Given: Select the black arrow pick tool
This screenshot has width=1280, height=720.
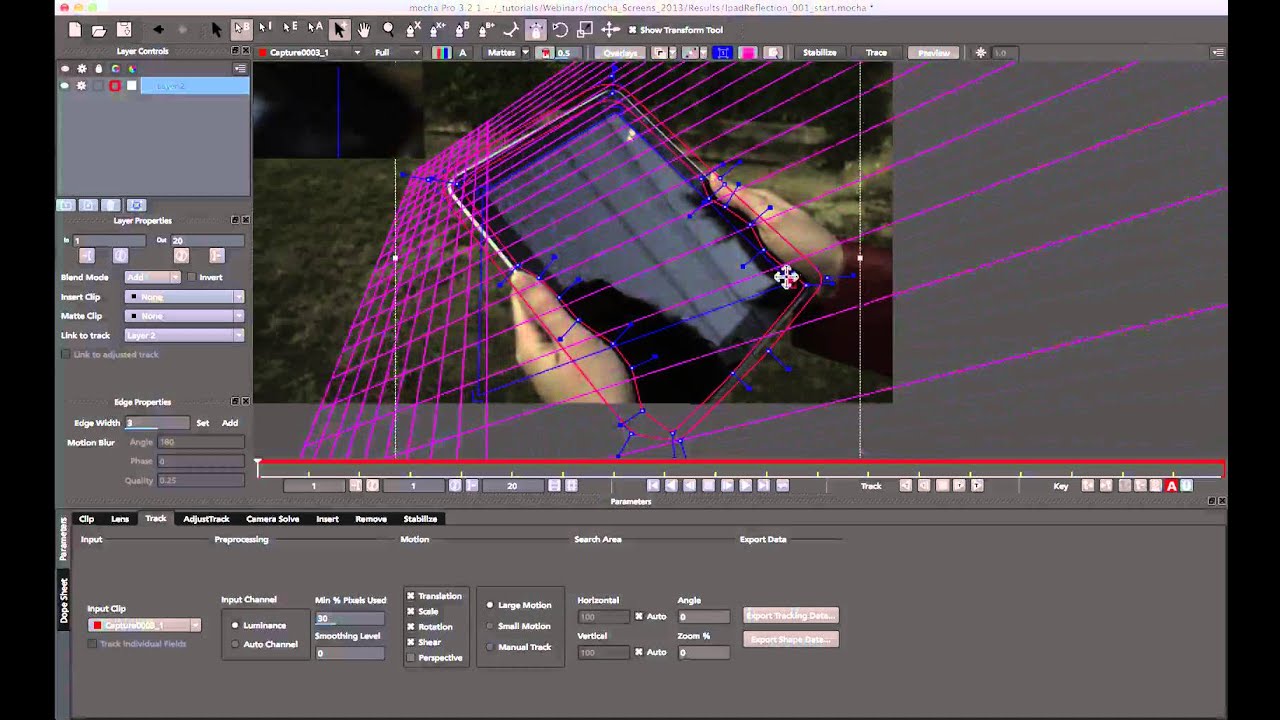Looking at the screenshot, I should 217,30.
